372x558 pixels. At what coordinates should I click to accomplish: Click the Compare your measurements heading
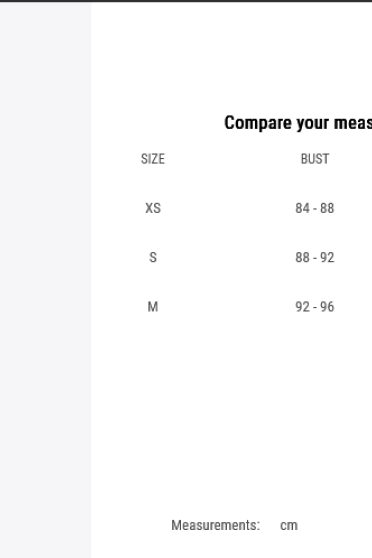coord(298,123)
